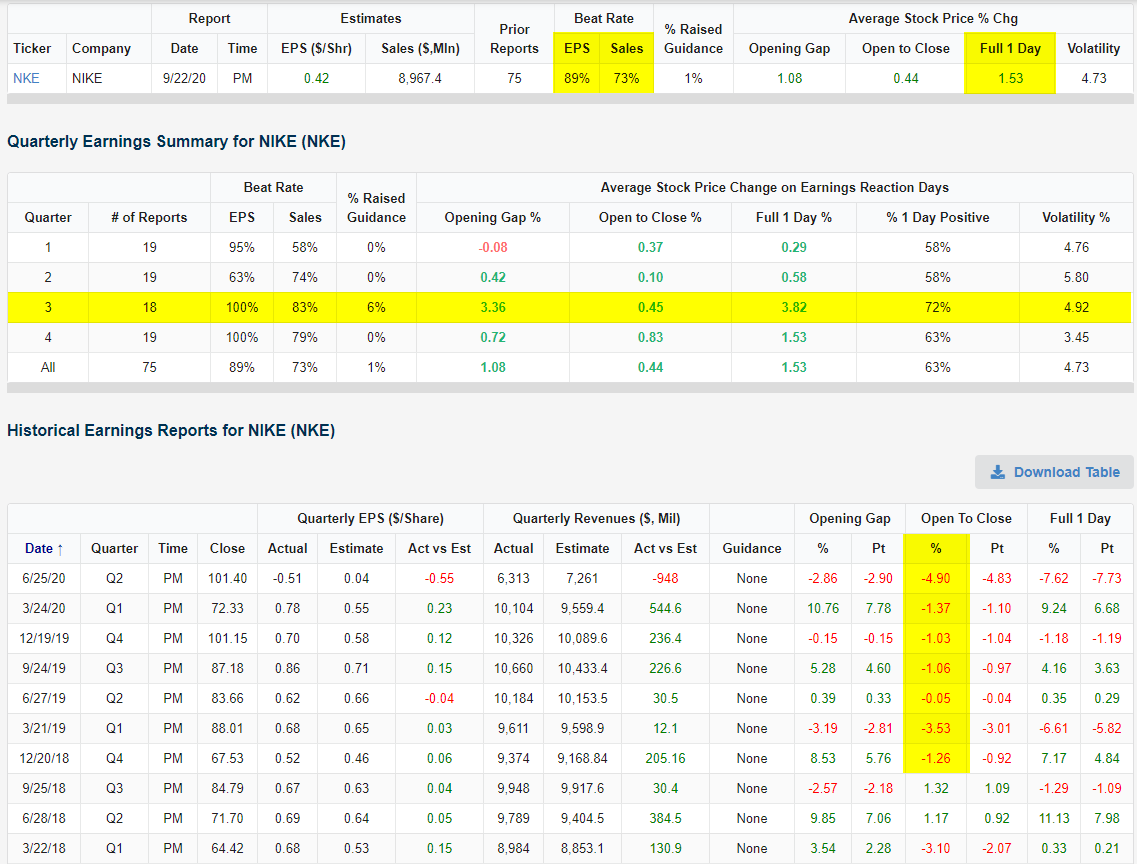
Task: Select the highlighted Quarter 3 summary row
Action: click(x=568, y=307)
